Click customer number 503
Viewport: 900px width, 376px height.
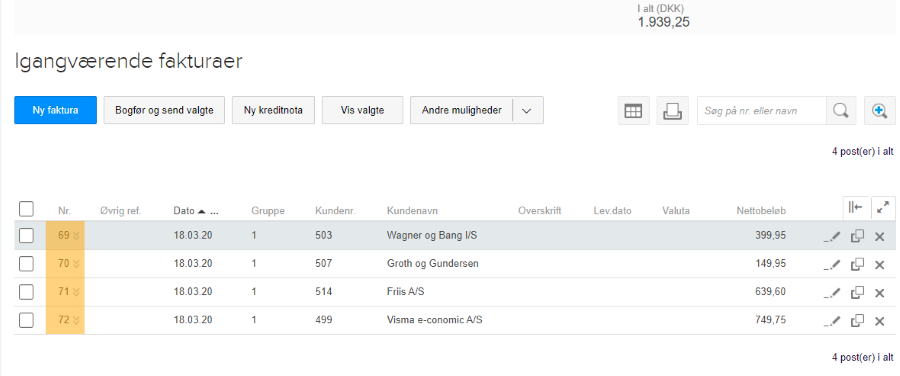pos(324,235)
